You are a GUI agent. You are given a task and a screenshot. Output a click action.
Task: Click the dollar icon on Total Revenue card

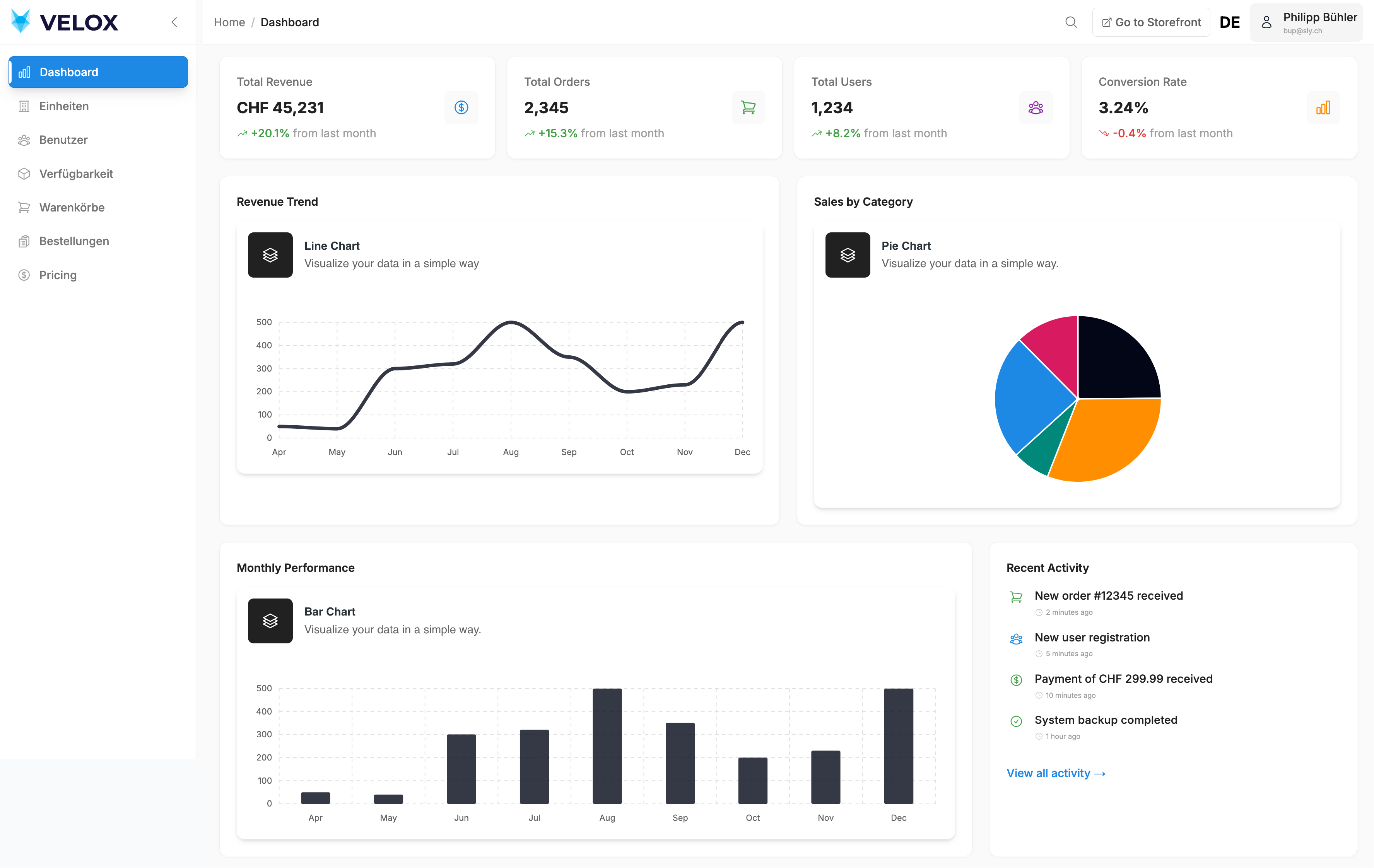tap(461, 107)
